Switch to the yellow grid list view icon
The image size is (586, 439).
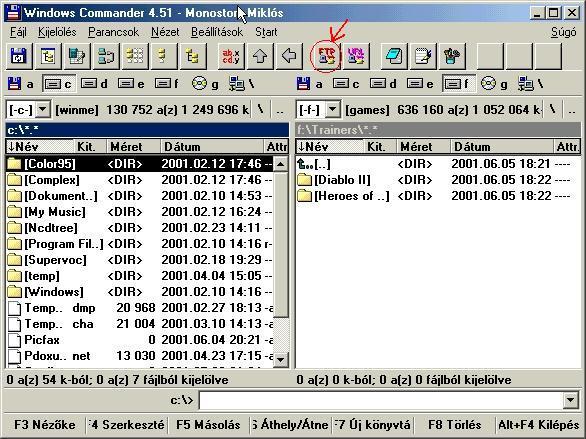click(135, 56)
